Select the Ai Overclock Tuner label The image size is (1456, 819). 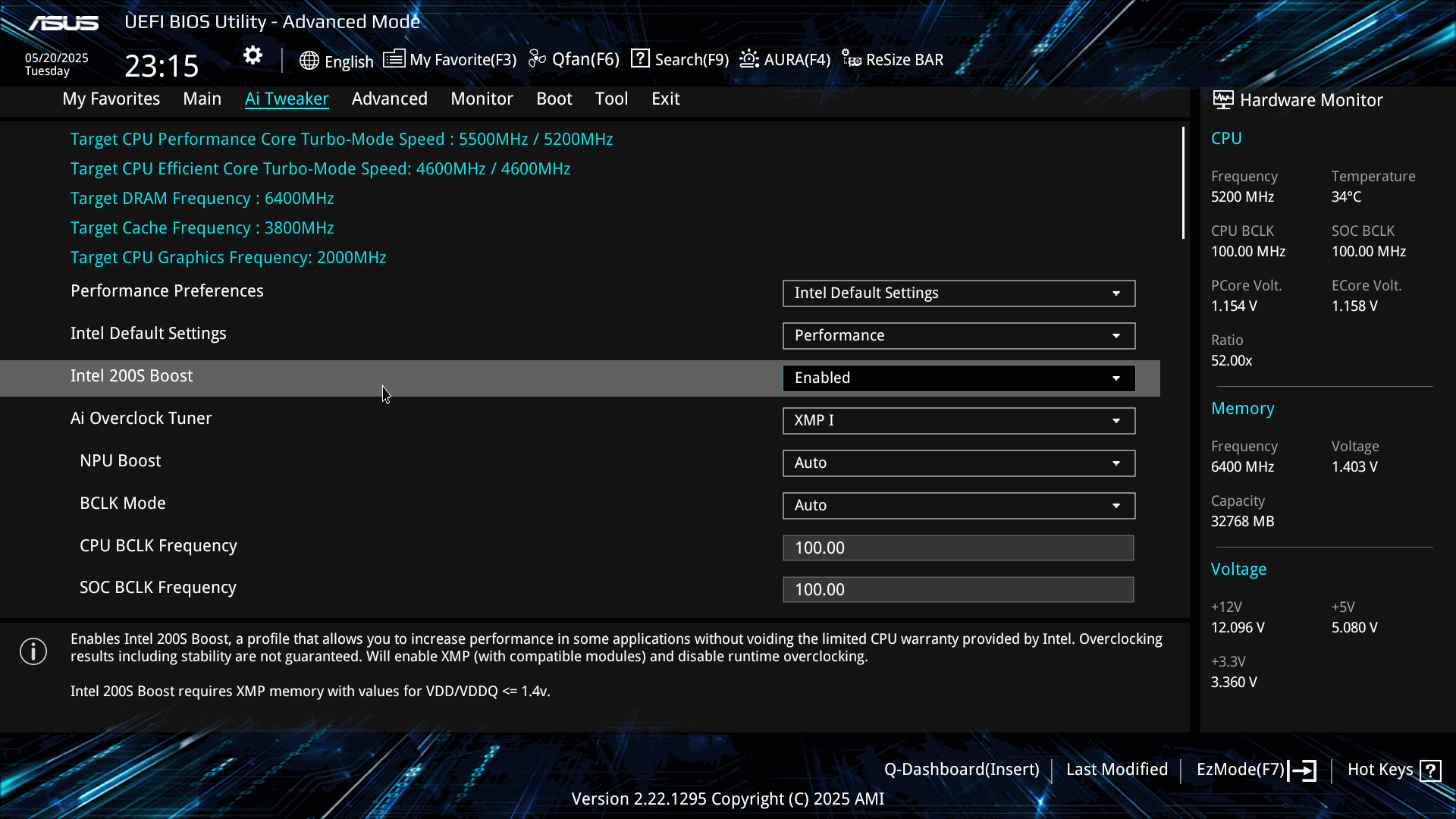pyautogui.click(x=141, y=419)
